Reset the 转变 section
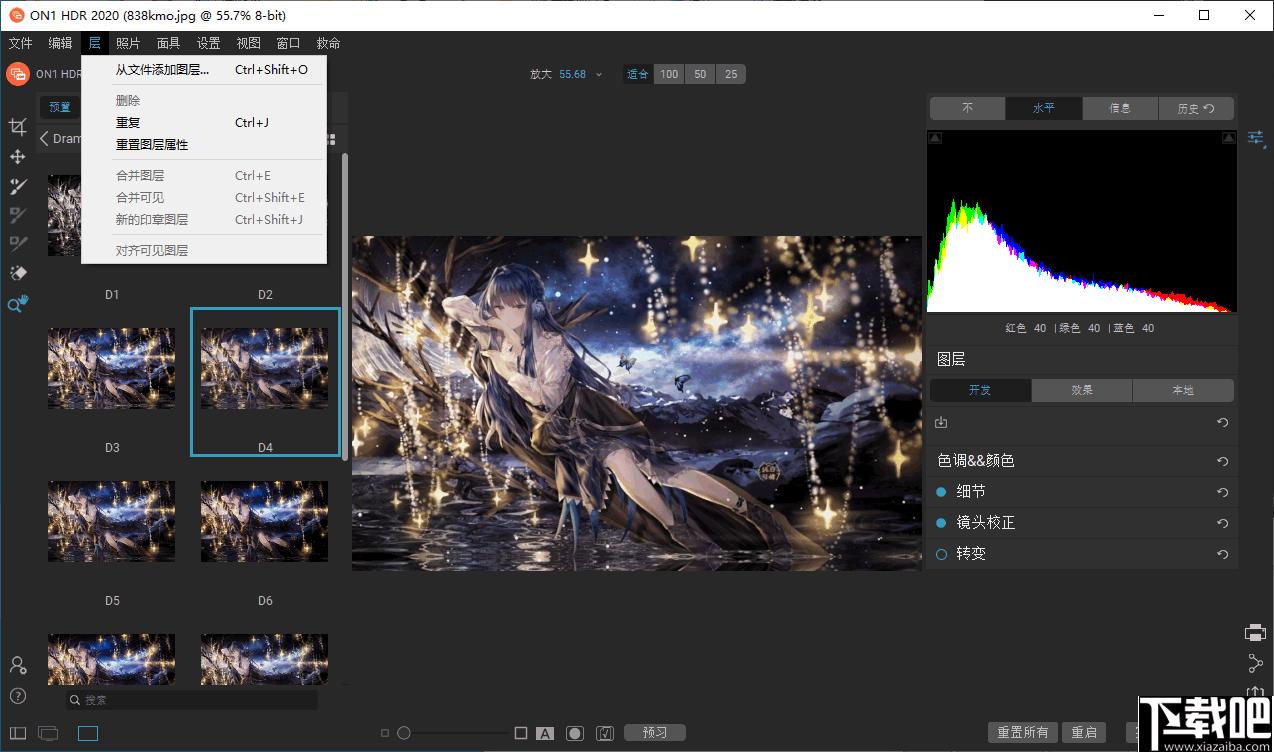The width and height of the screenshot is (1274, 752). (1222, 554)
